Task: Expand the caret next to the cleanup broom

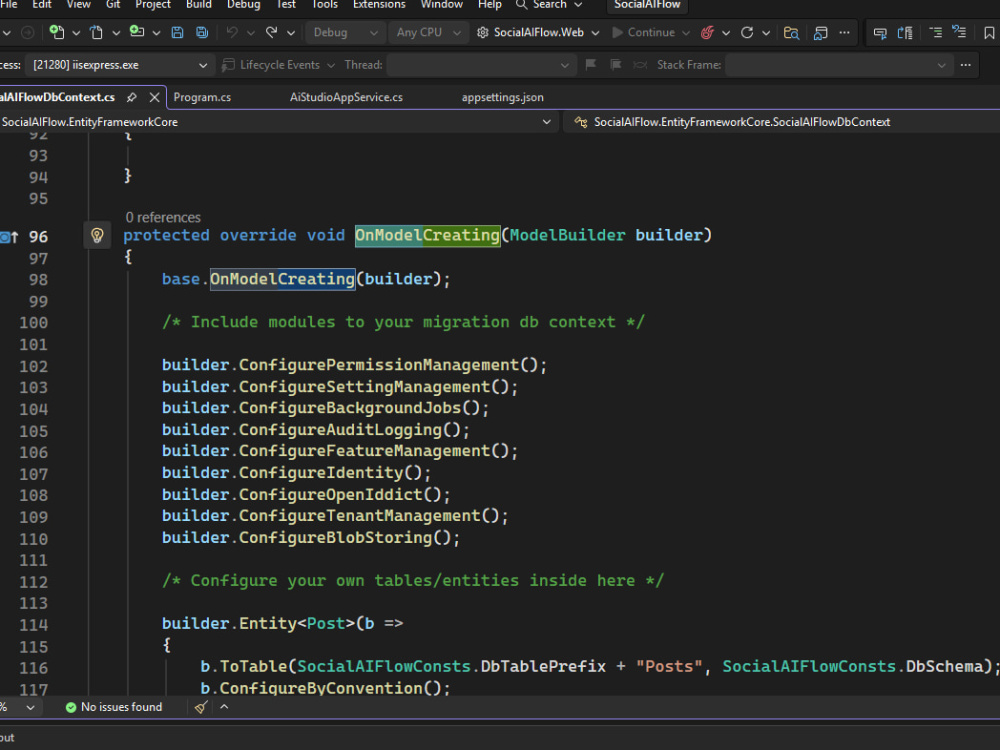Action: pyautogui.click(x=224, y=707)
